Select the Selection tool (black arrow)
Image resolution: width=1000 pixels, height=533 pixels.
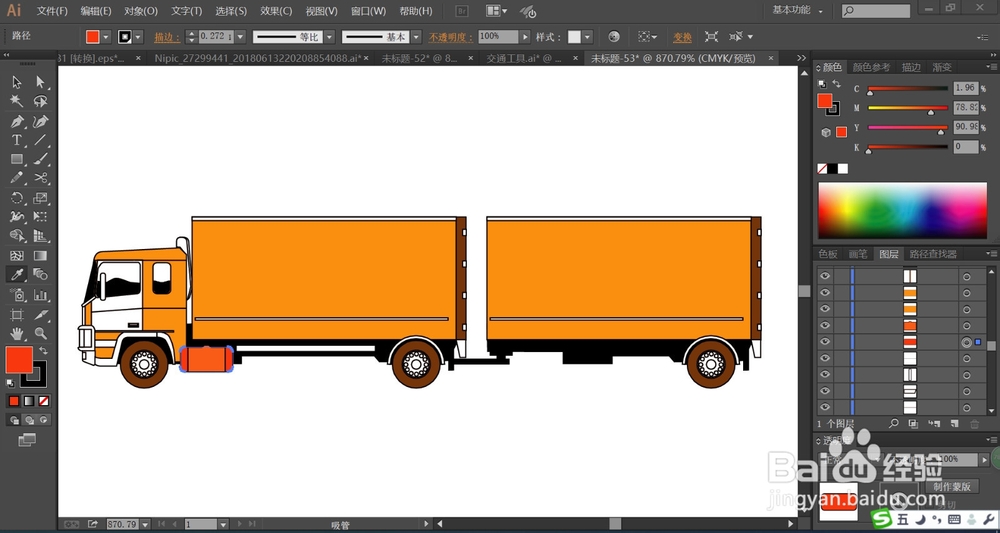tap(17, 82)
